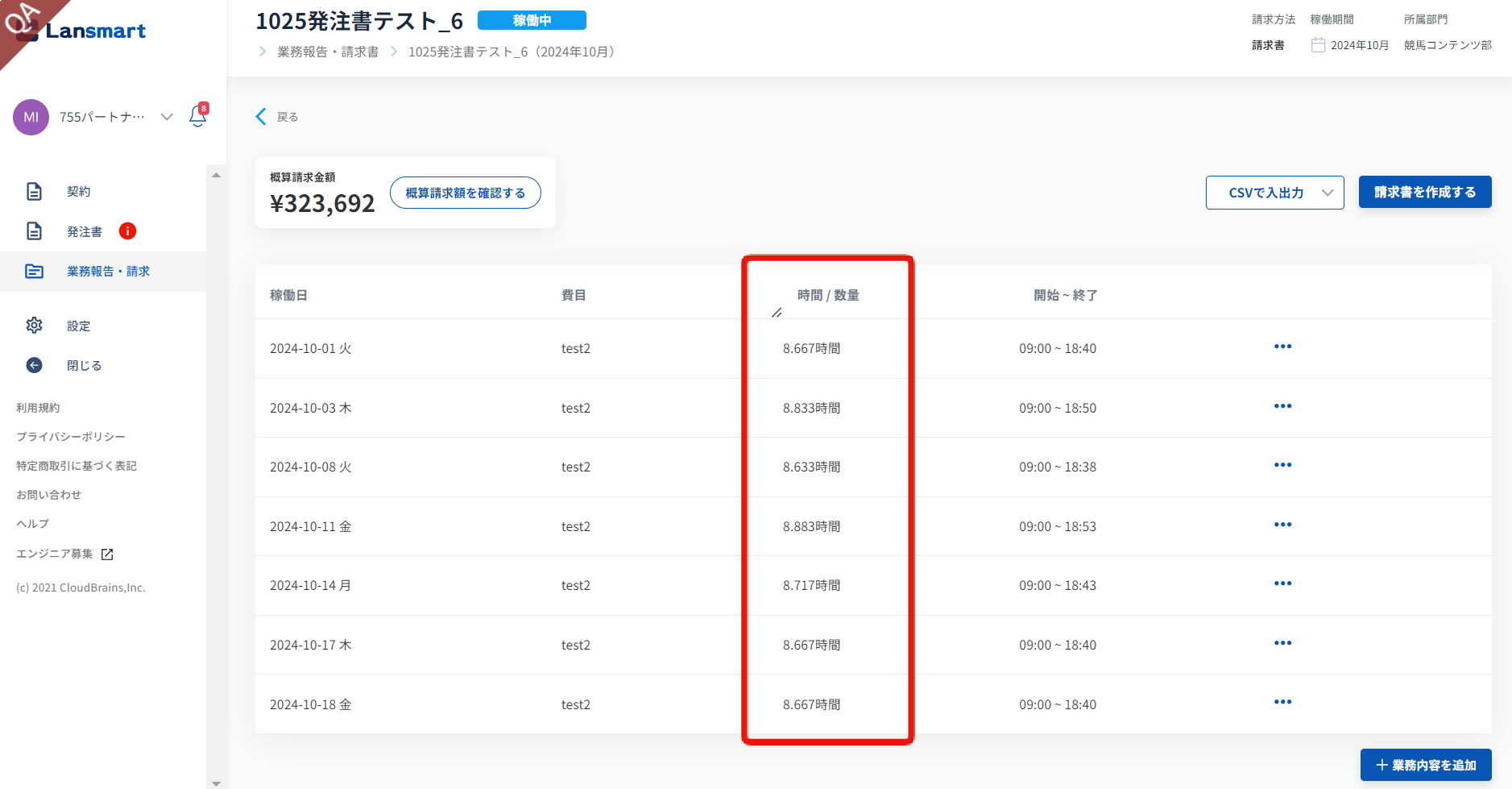Image resolution: width=1512 pixels, height=789 pixels.
Task: Open the エンジニア募集 link
Action: 55,554
